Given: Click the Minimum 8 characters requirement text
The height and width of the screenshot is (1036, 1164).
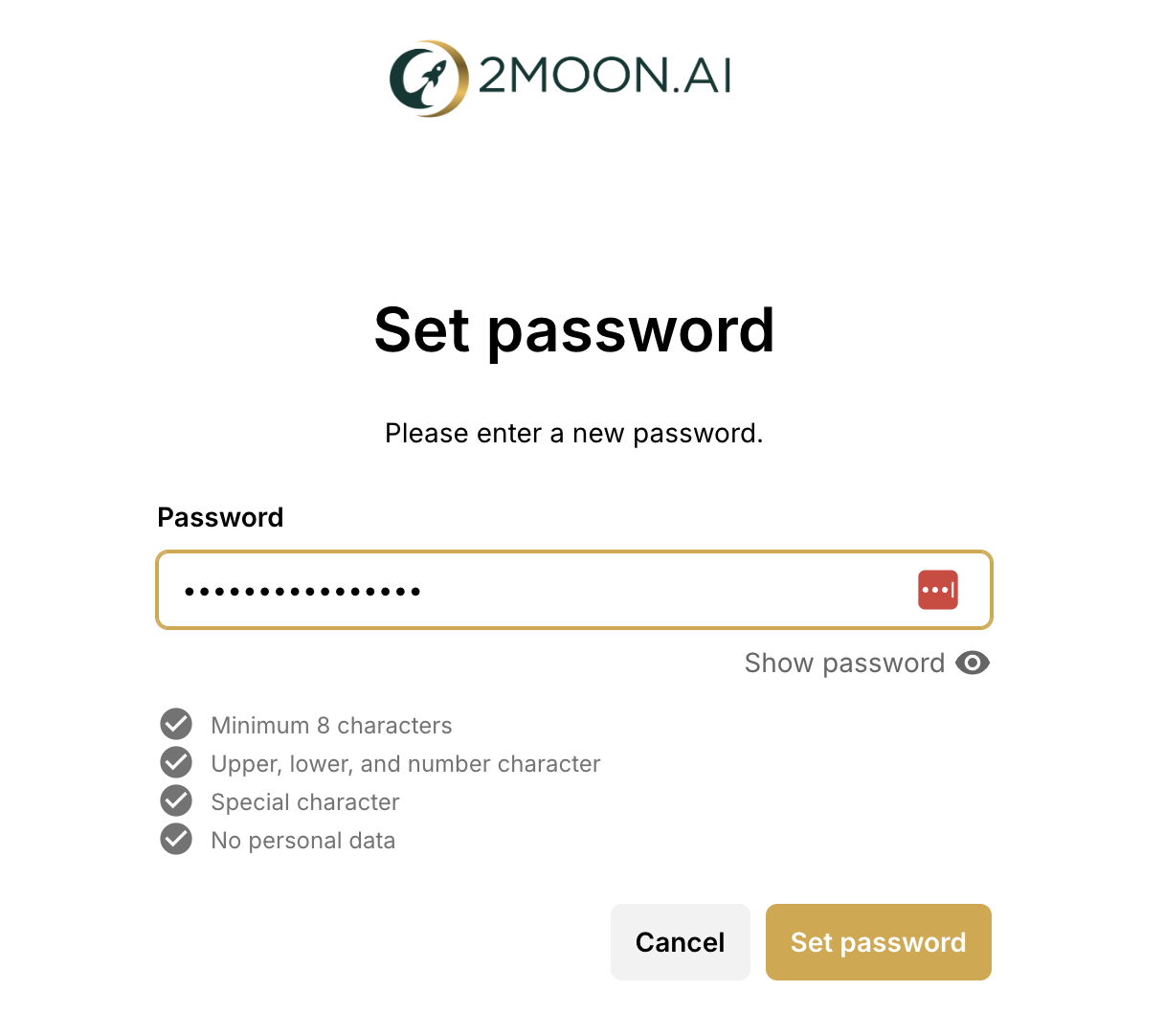Looking at the screenshot, I should [331, 726].
